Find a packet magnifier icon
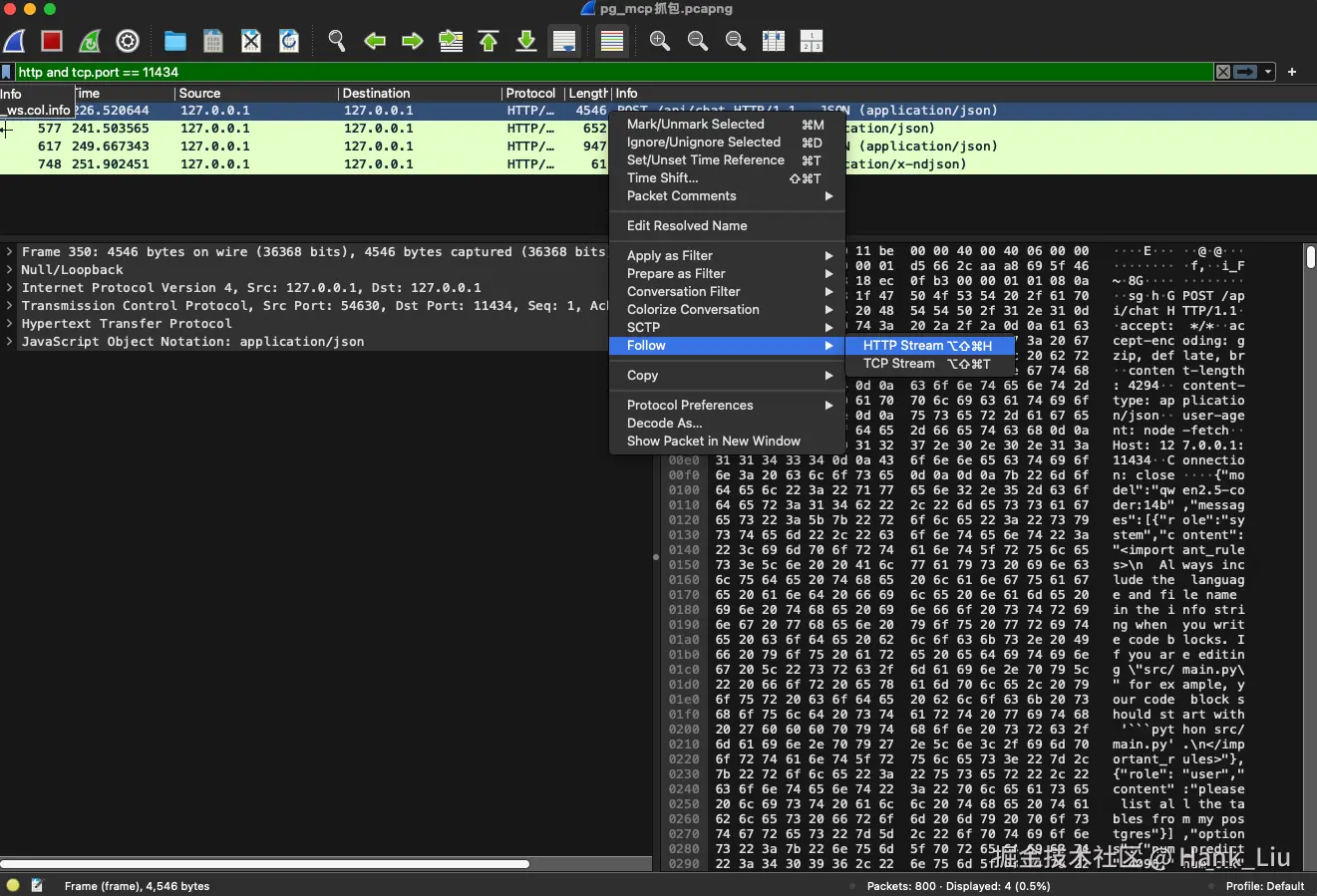1317x896 pixels. click(x=337, y=41)
